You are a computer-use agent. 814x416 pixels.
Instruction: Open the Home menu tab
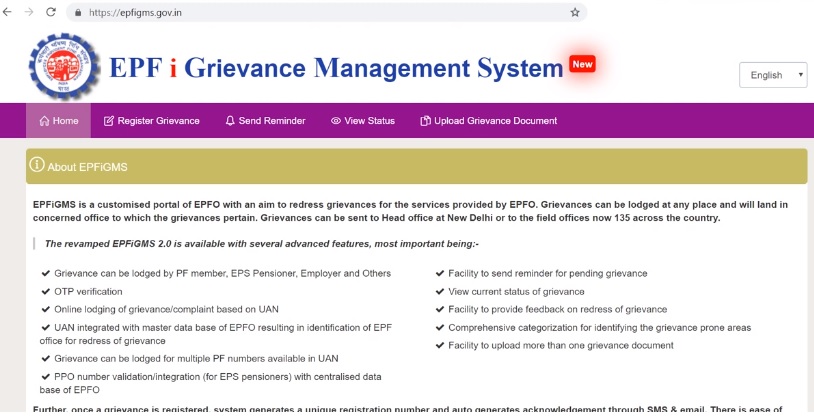pyautogui.click(x=59, y=120)
